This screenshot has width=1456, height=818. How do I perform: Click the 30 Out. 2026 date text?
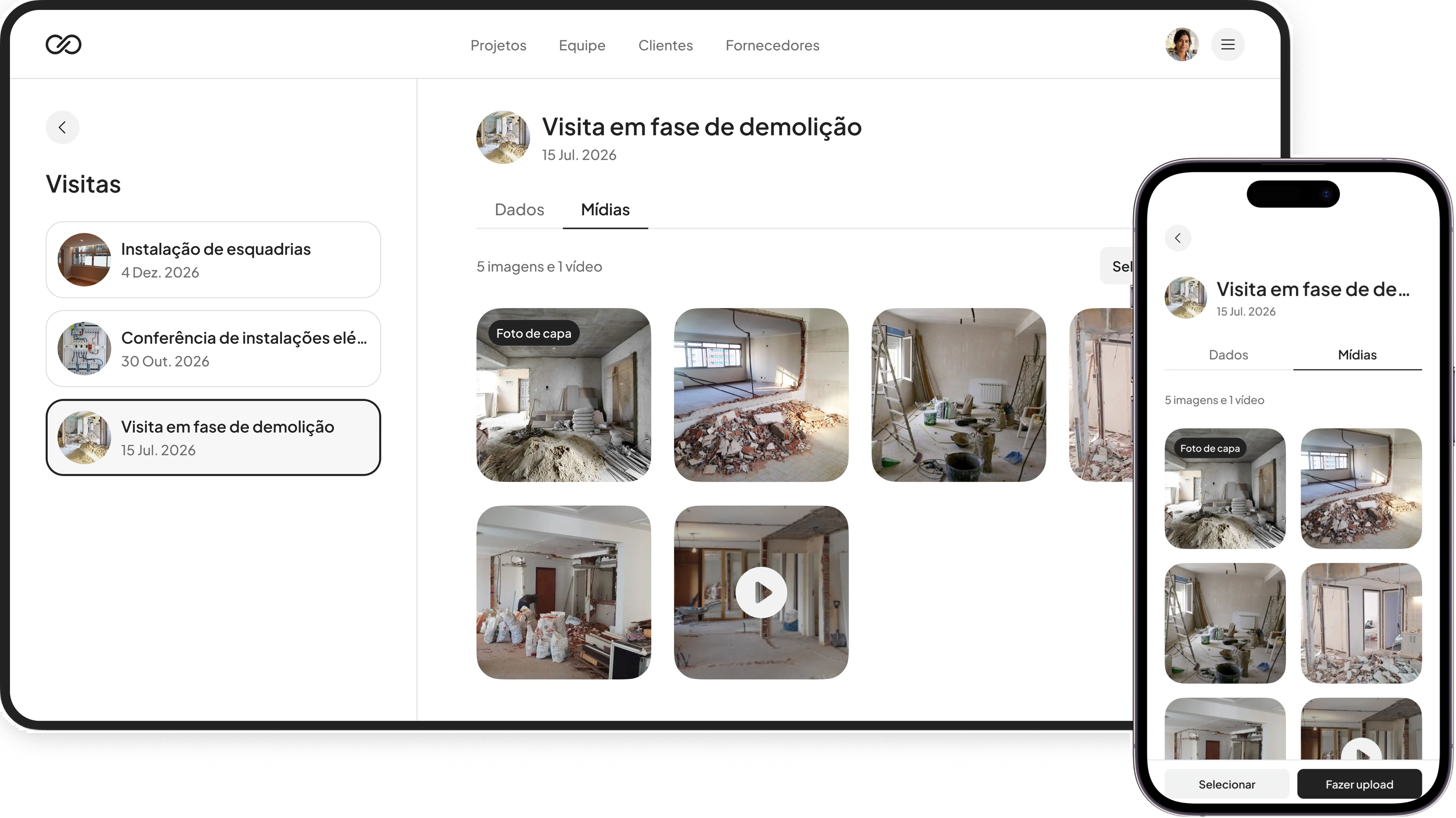pos(165,361)
